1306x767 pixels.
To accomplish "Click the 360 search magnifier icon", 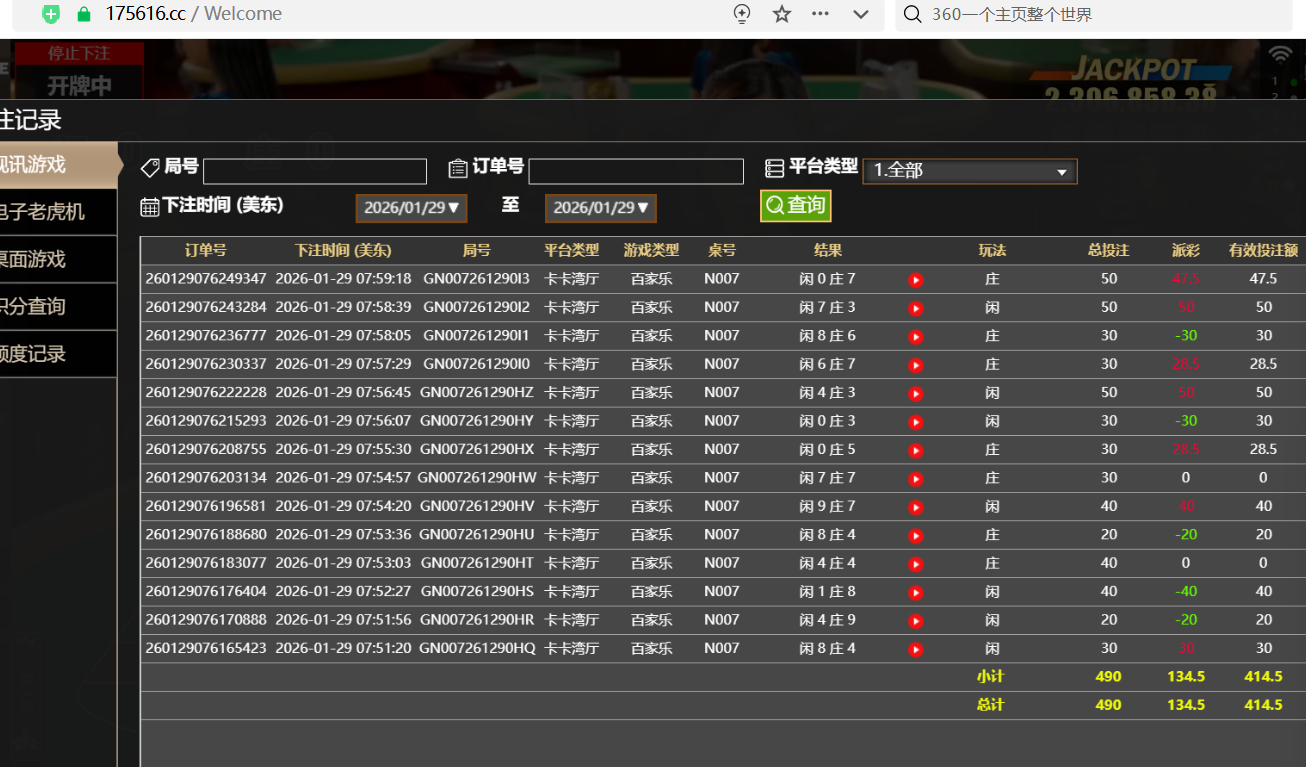I will tap(912, 14).
